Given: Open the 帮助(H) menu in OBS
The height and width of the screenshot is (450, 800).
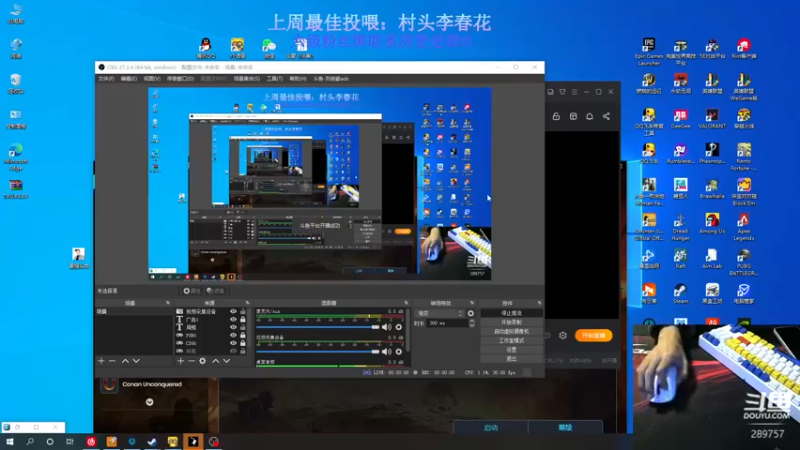Looking at the screenshot, I should point(298,79).
